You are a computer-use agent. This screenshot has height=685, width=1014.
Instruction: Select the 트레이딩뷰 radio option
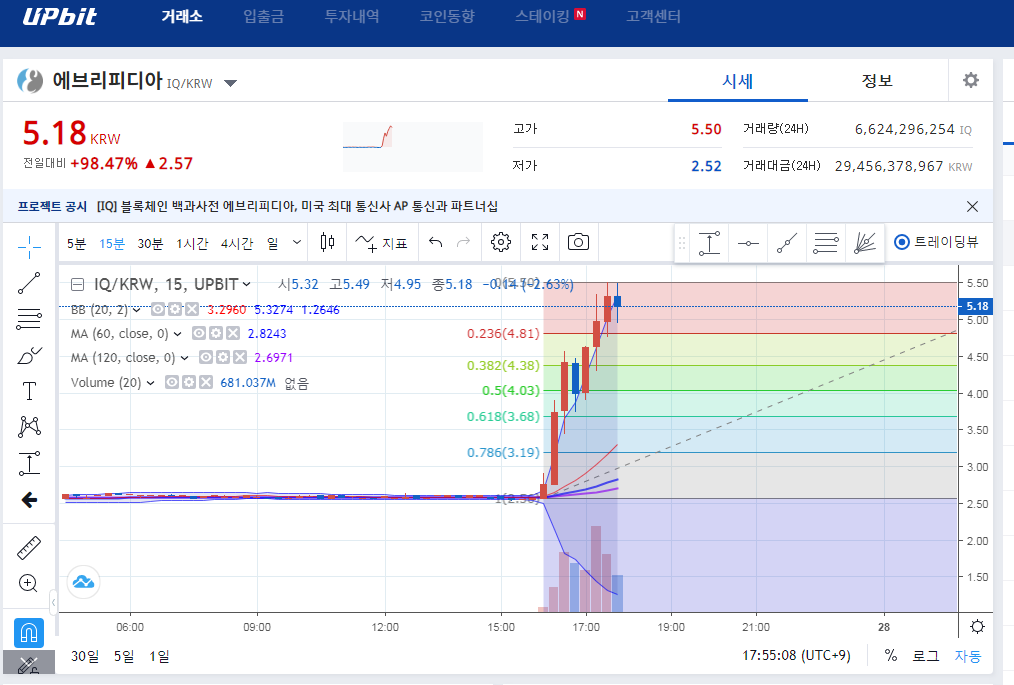pos(901,243)
